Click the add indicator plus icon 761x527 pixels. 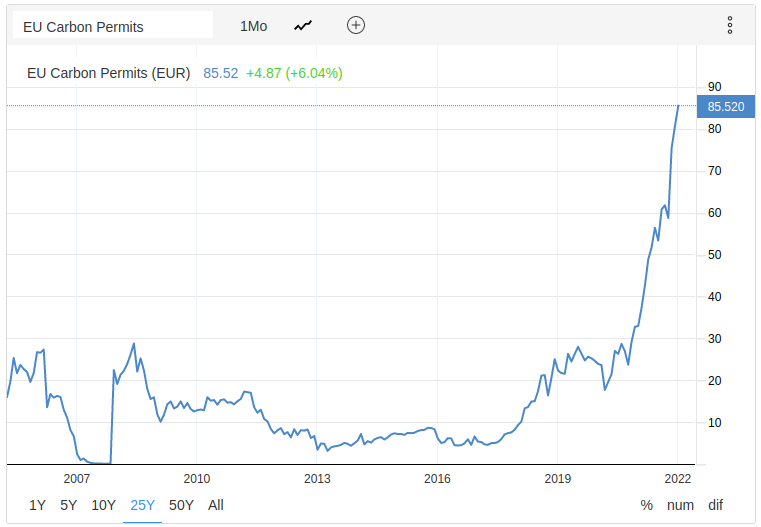click(356, 26)
